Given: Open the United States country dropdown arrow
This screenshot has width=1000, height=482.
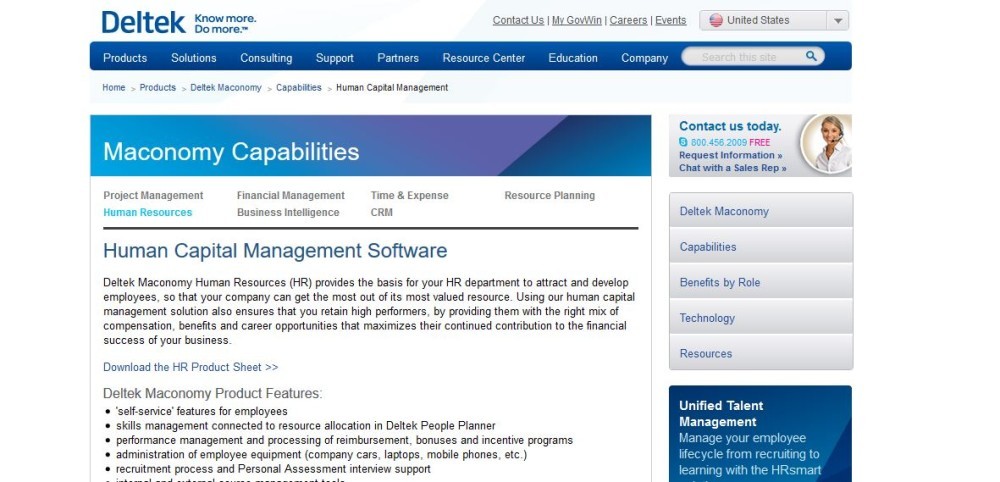Looking at the screenshot, I should pos(837,20).
